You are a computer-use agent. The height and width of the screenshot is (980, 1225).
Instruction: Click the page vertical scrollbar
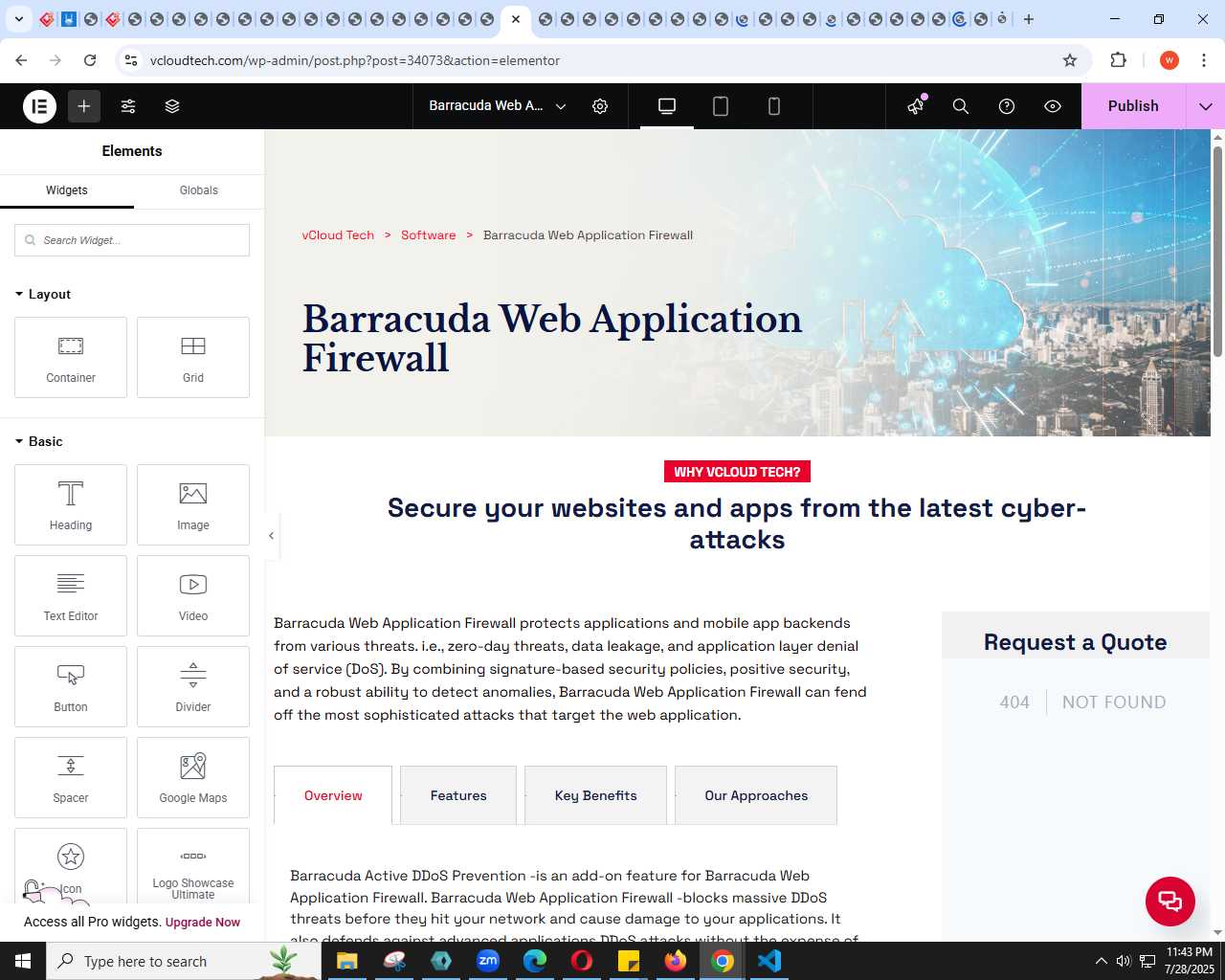click(1217, 252)
